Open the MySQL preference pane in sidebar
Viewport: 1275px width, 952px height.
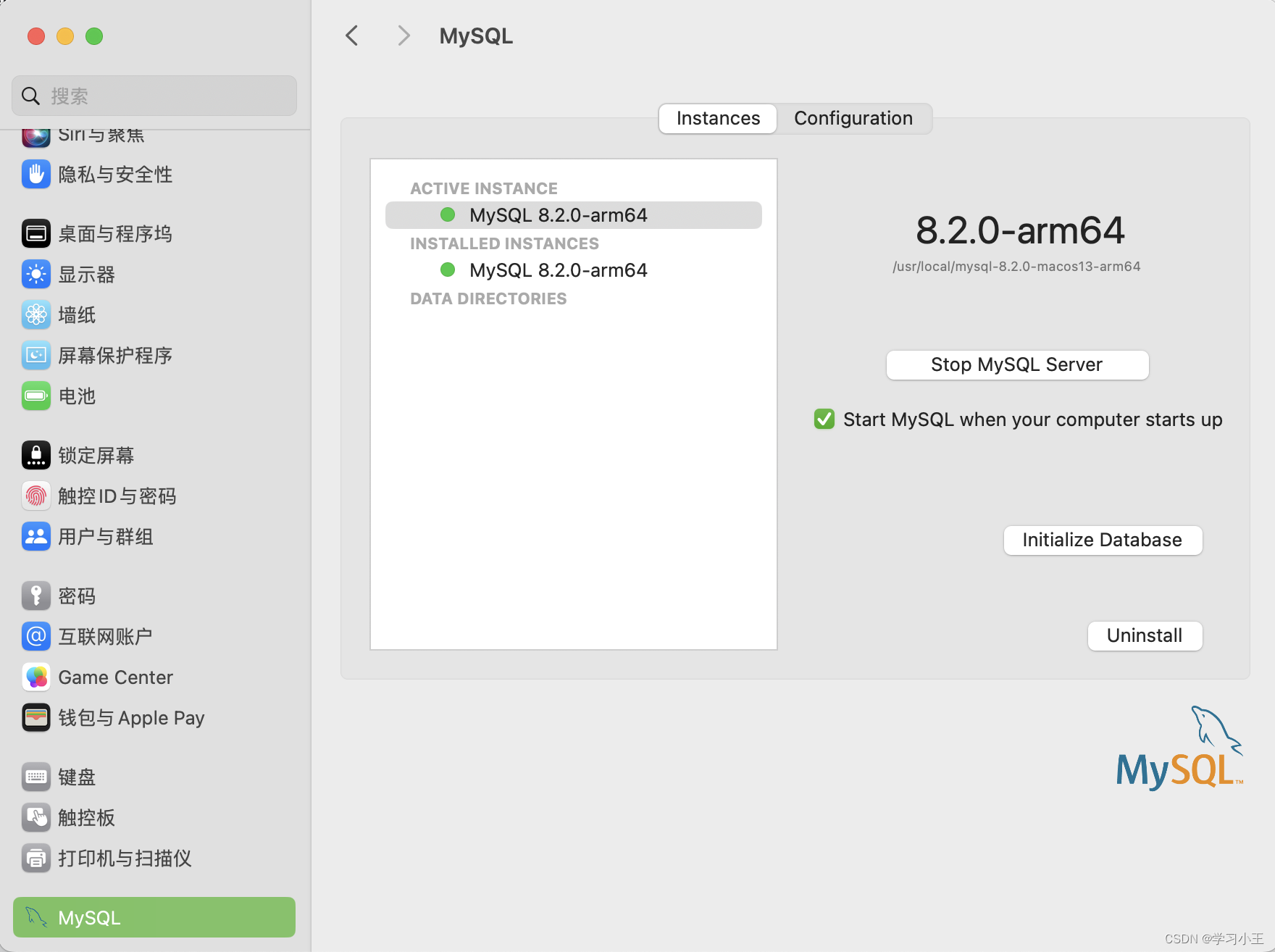click(x=153, y=917)
